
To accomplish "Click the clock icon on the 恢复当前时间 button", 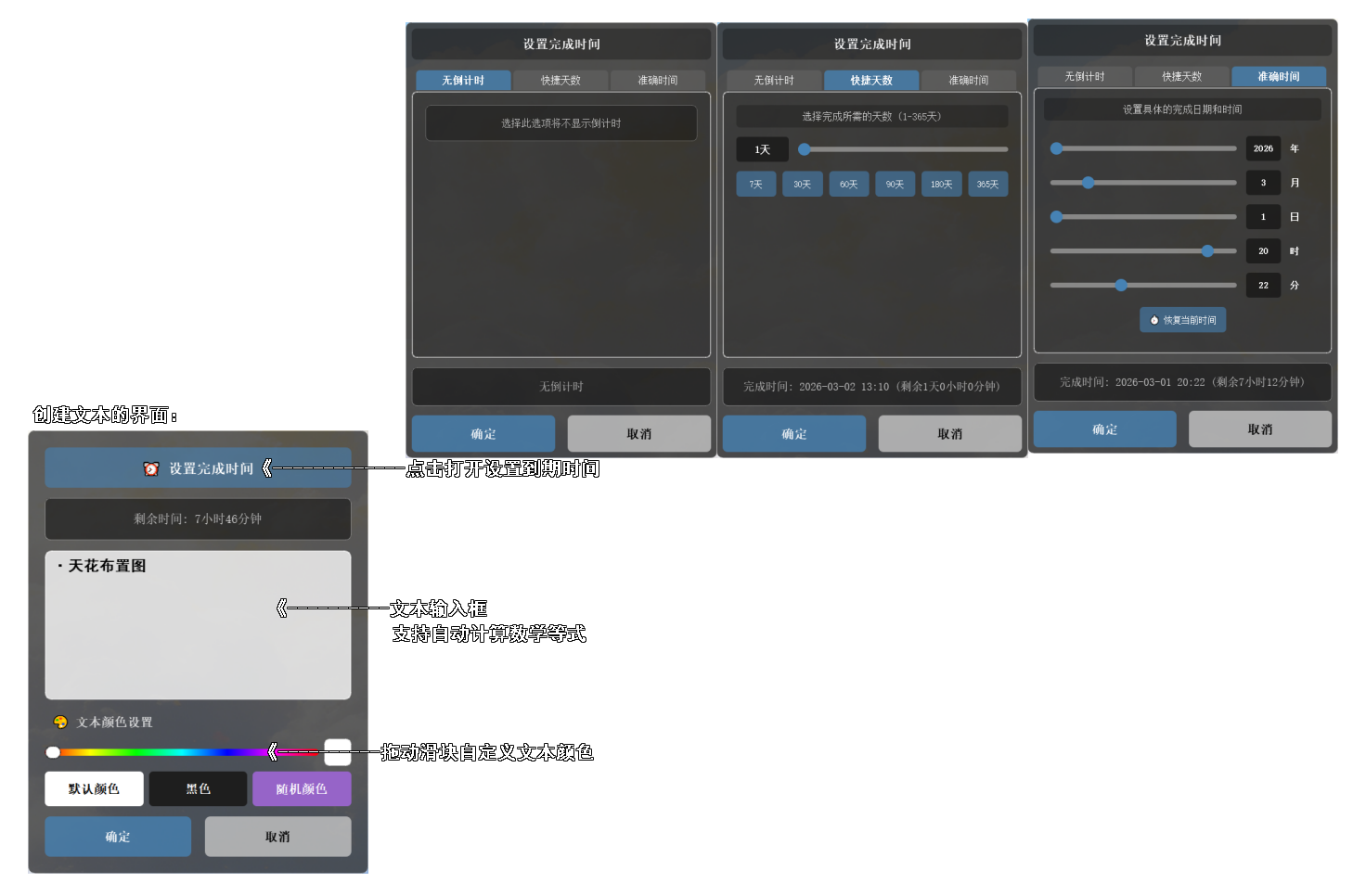I will [x=1153, y=320].
